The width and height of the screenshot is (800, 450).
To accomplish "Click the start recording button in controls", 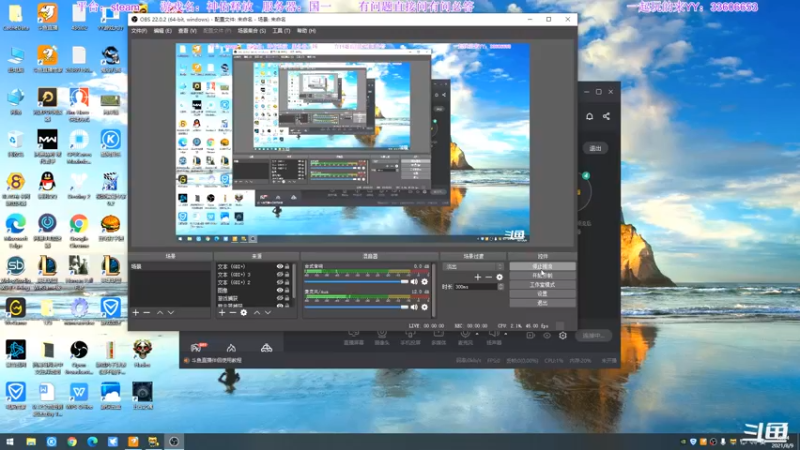I will click(x=542, y=276).
